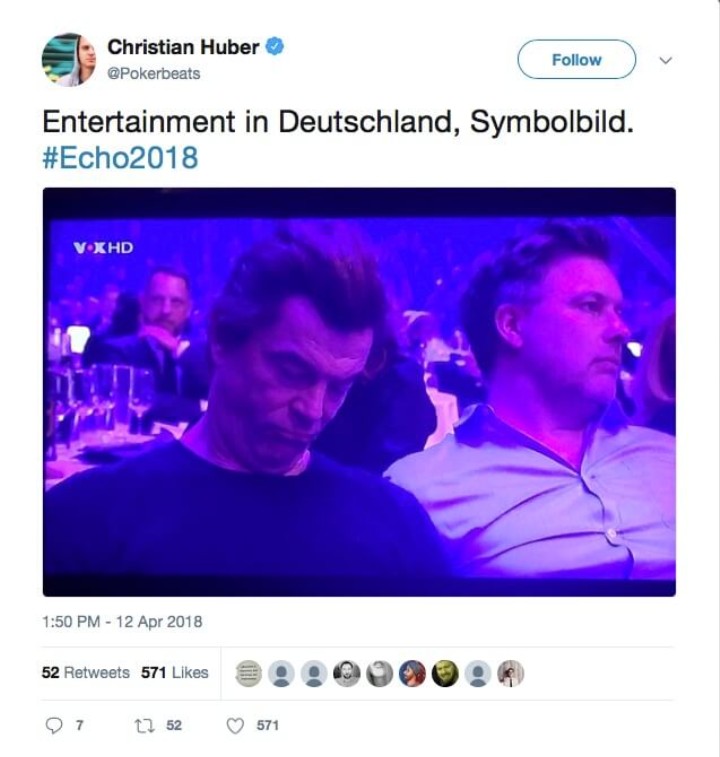Click the Christian Huber display name
720x757 pixels.
(x=184, y=47)
